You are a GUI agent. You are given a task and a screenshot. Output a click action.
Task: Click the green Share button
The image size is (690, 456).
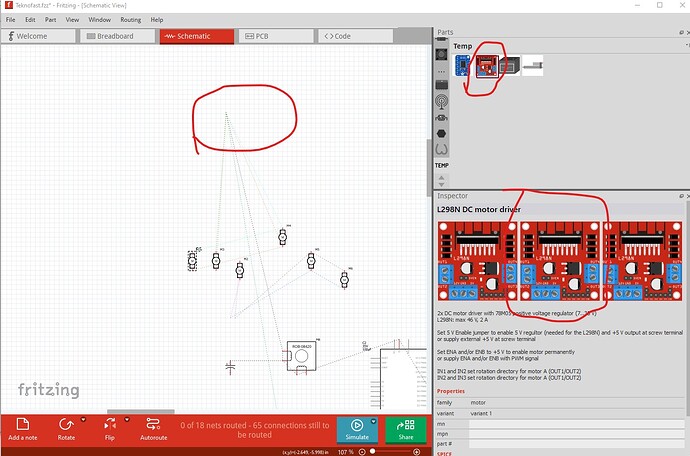[x=406, y=430]
